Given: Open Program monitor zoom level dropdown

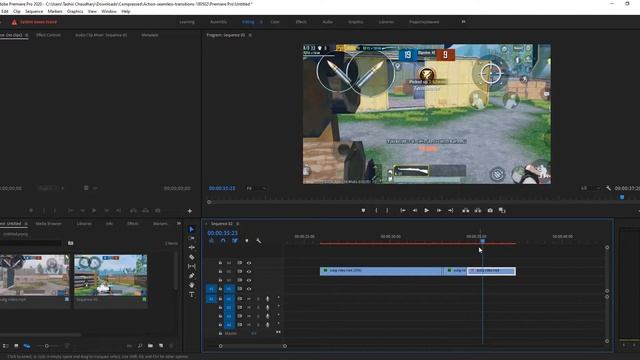Looking at the screenshot, I should [x=256, y=188].
